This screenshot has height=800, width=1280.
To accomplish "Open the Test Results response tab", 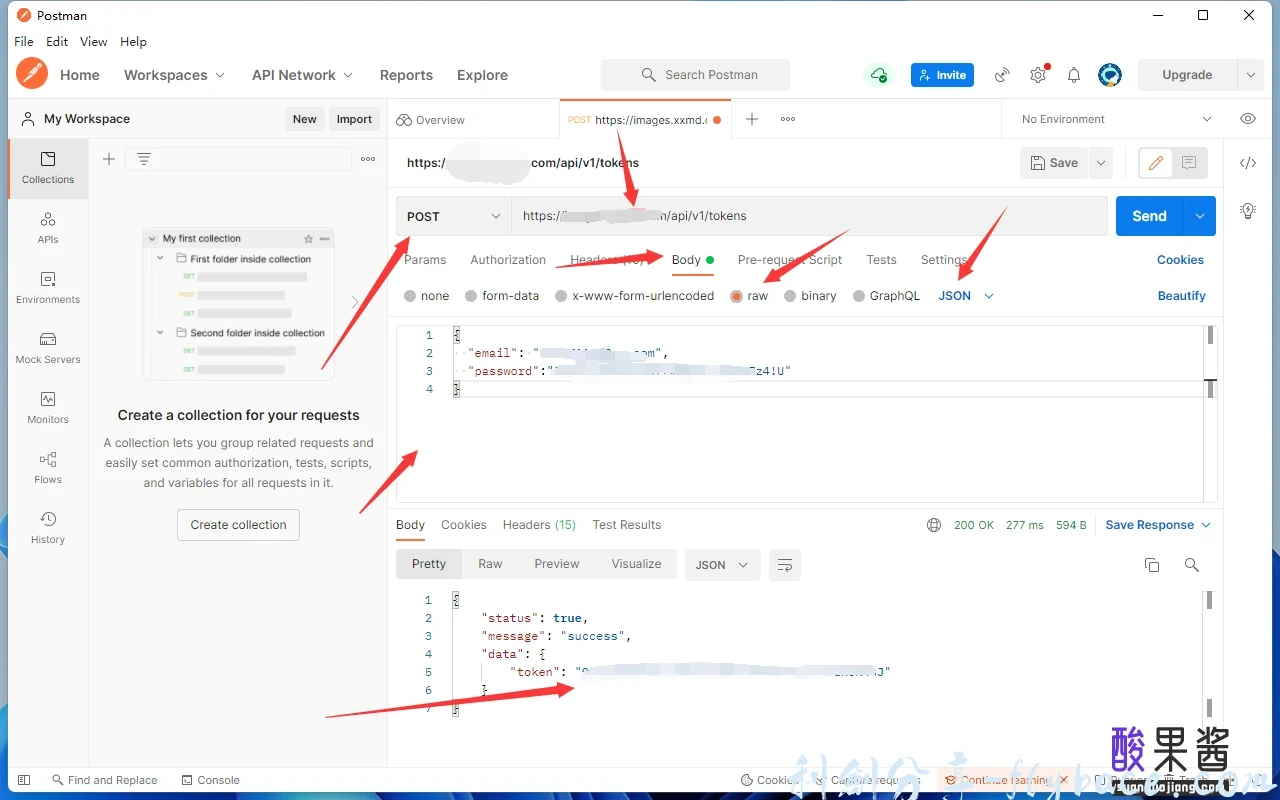I will pos(626,525).
